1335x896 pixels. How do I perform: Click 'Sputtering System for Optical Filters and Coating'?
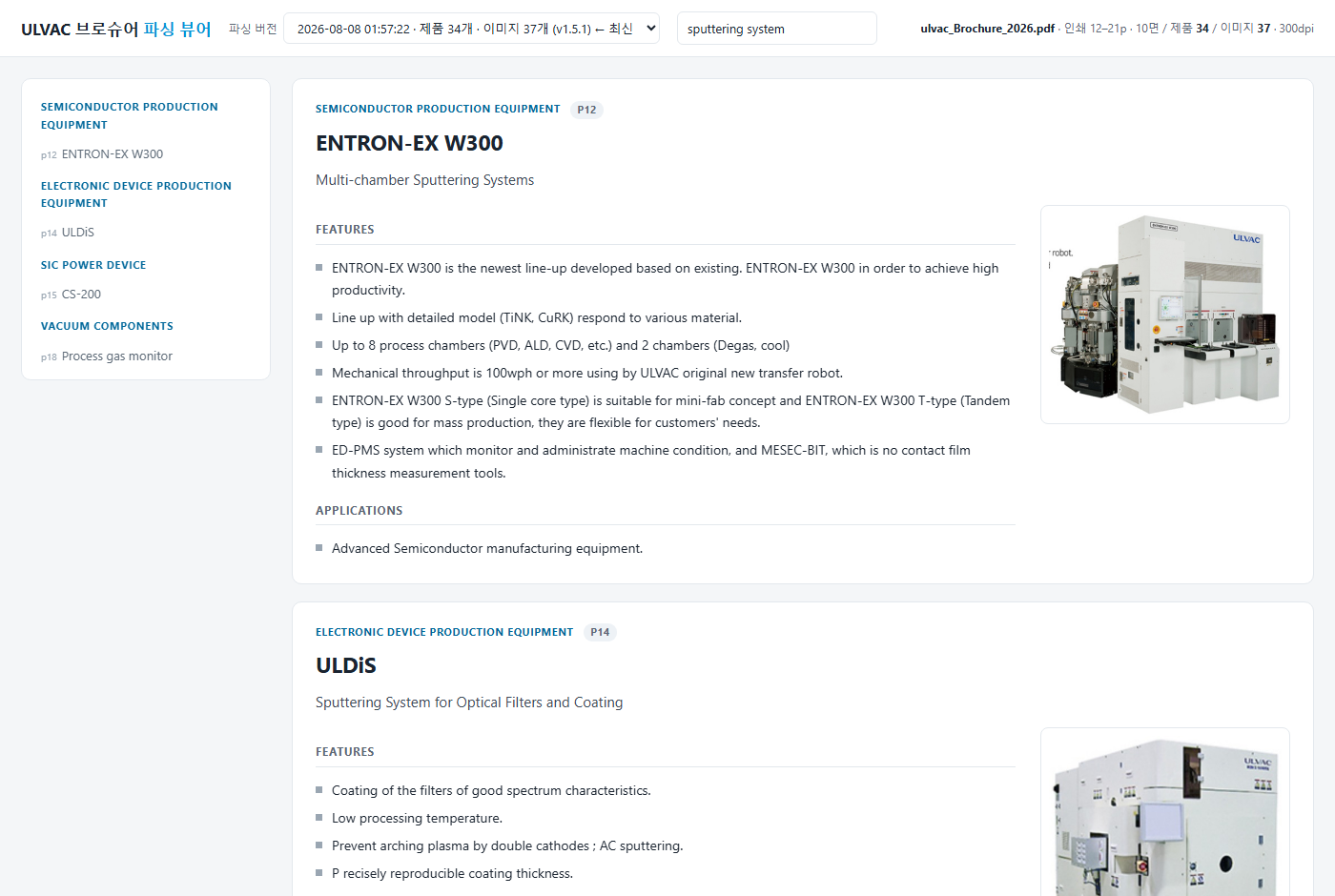pyautogui.click(x=469, y=703)
